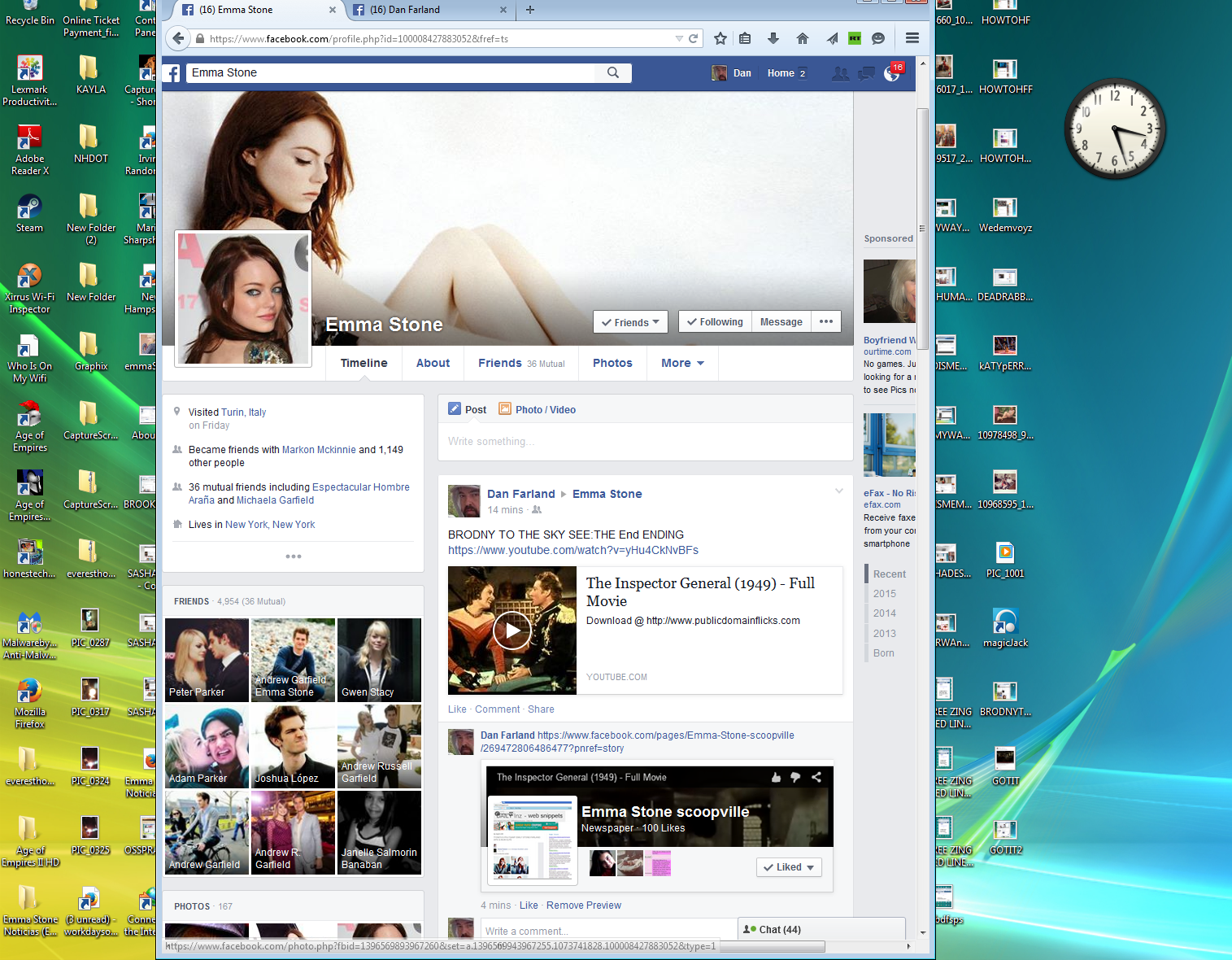Click the Facebook search field

[392, 72]
